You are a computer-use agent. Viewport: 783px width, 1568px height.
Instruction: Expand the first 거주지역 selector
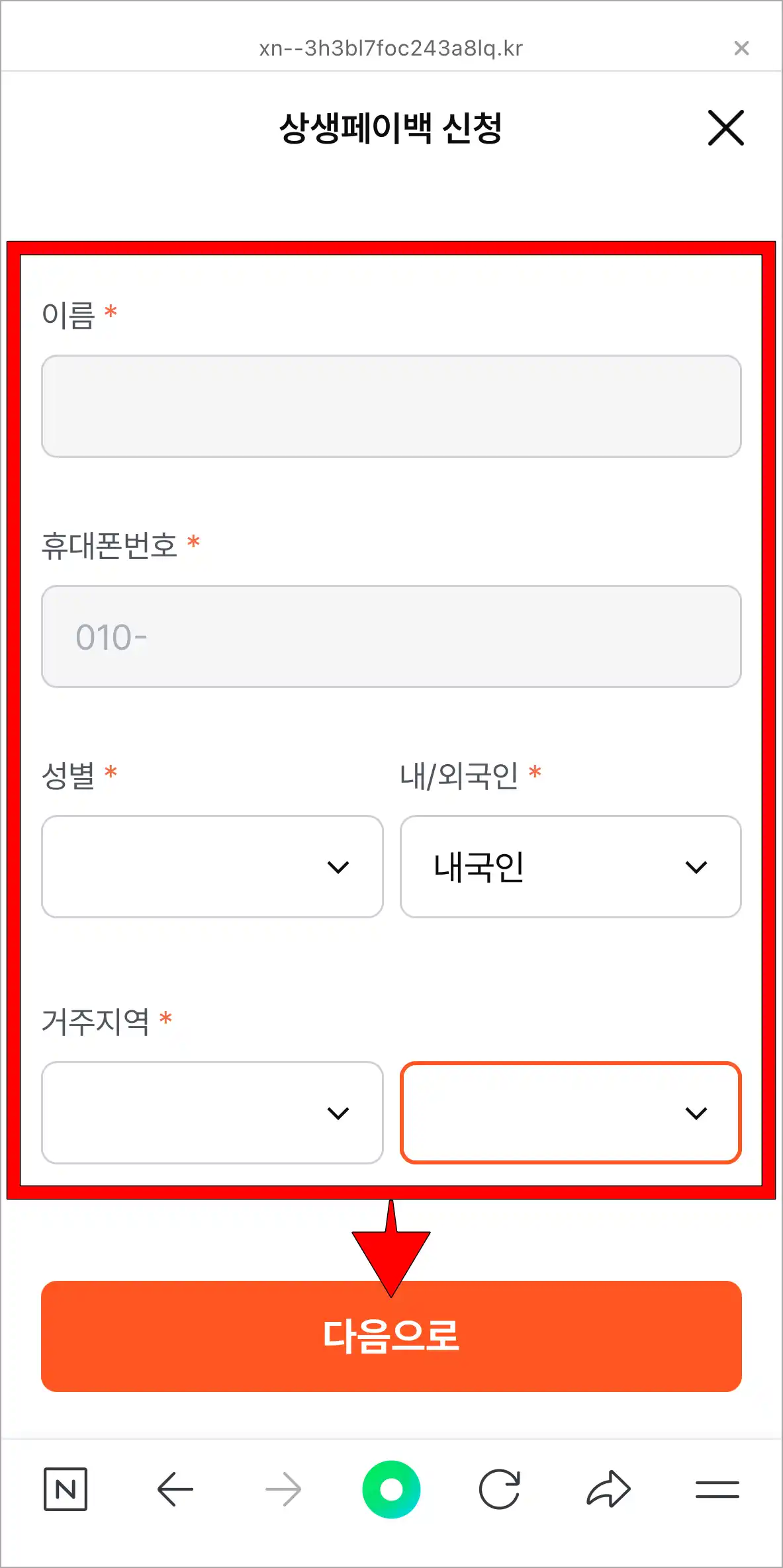[212, 1113]
